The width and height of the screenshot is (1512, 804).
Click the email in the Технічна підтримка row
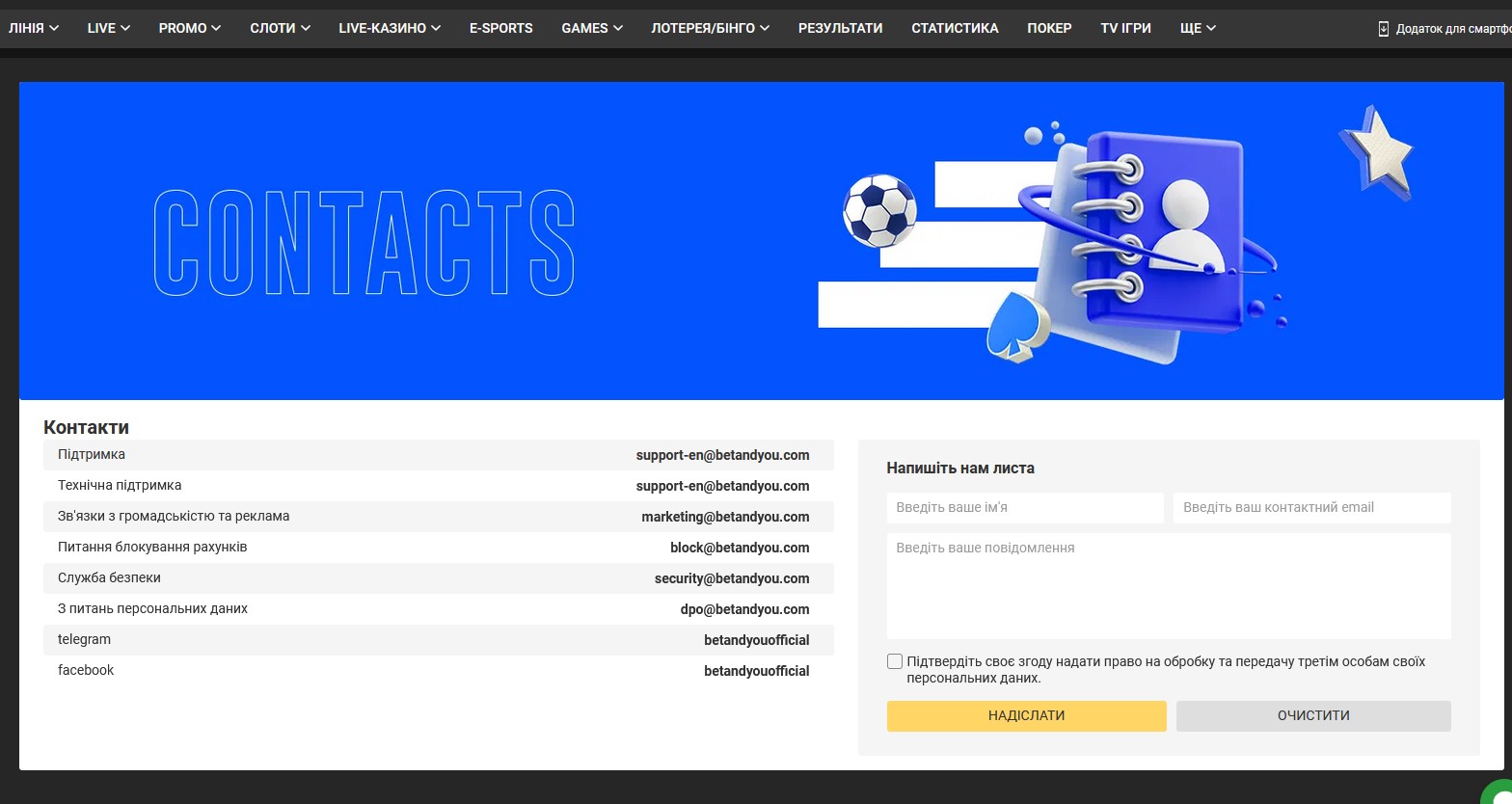point(722,486)
